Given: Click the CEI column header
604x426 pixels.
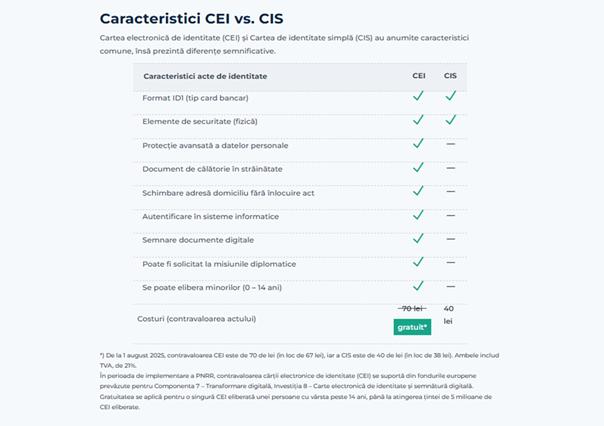Looking at the screenshot, I should pyautogui.click(x=419, y=75).
